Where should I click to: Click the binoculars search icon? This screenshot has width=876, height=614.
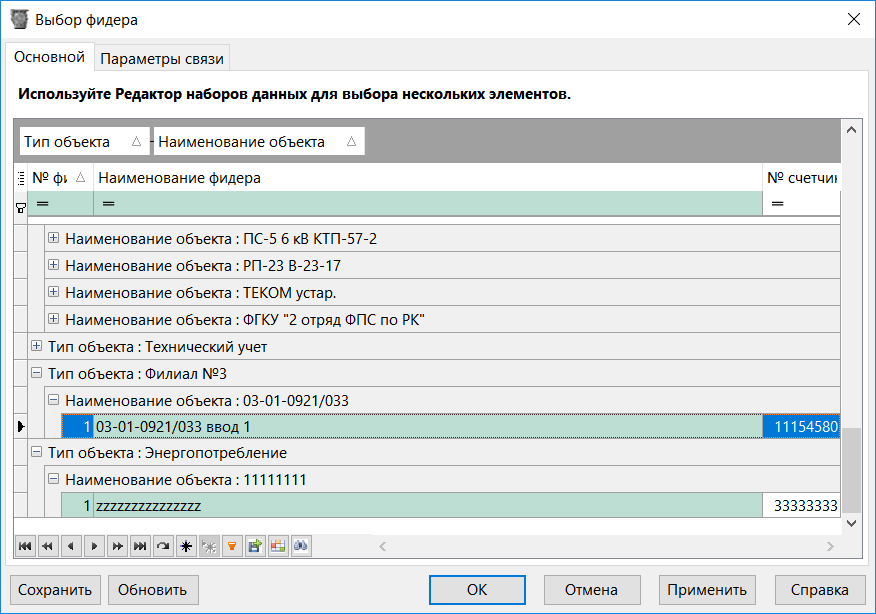pos(301,546)
